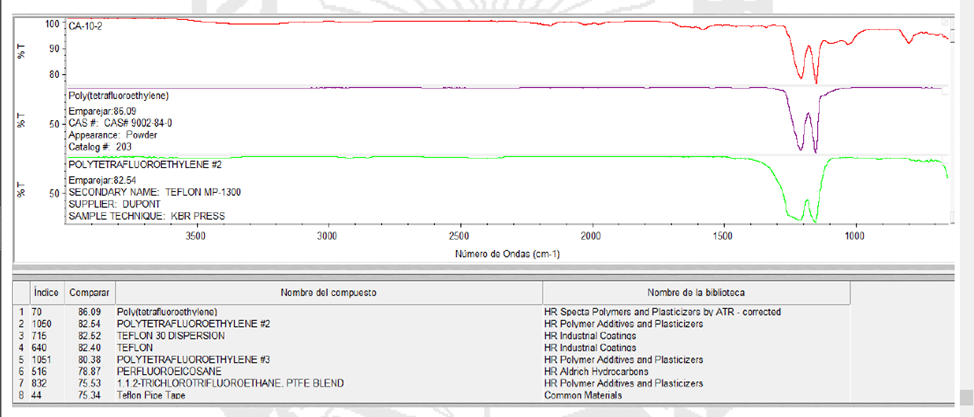Click the purple Poly(tetrafluoroethylene) spectrum title
The height and width of the screenshot is (417, 974).
[118, 96]
